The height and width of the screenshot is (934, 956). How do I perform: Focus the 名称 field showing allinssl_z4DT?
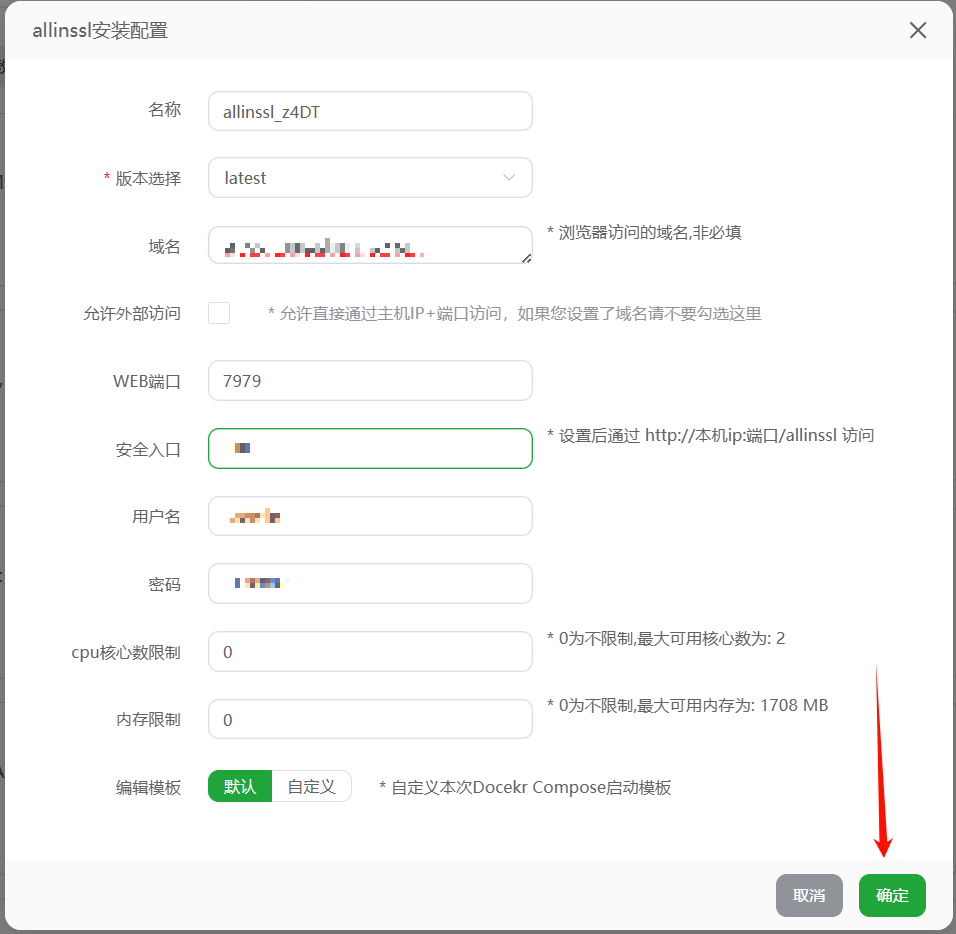point(370,111)
